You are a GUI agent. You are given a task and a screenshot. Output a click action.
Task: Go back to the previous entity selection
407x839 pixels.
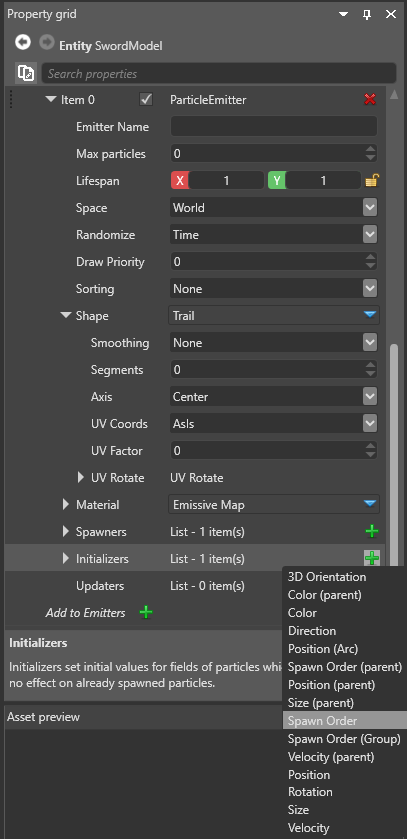pyautogui.click(x=22, y=42)
